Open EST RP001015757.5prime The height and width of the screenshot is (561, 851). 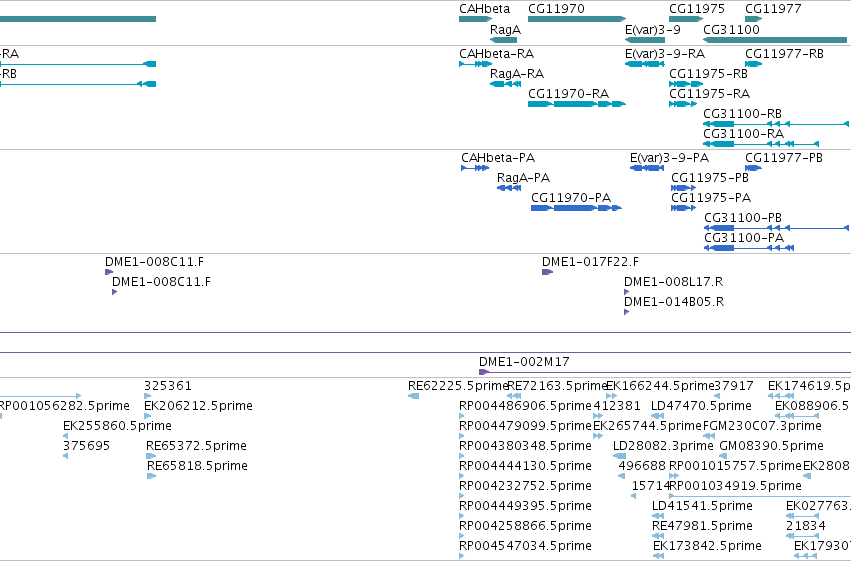click(674, 476)
